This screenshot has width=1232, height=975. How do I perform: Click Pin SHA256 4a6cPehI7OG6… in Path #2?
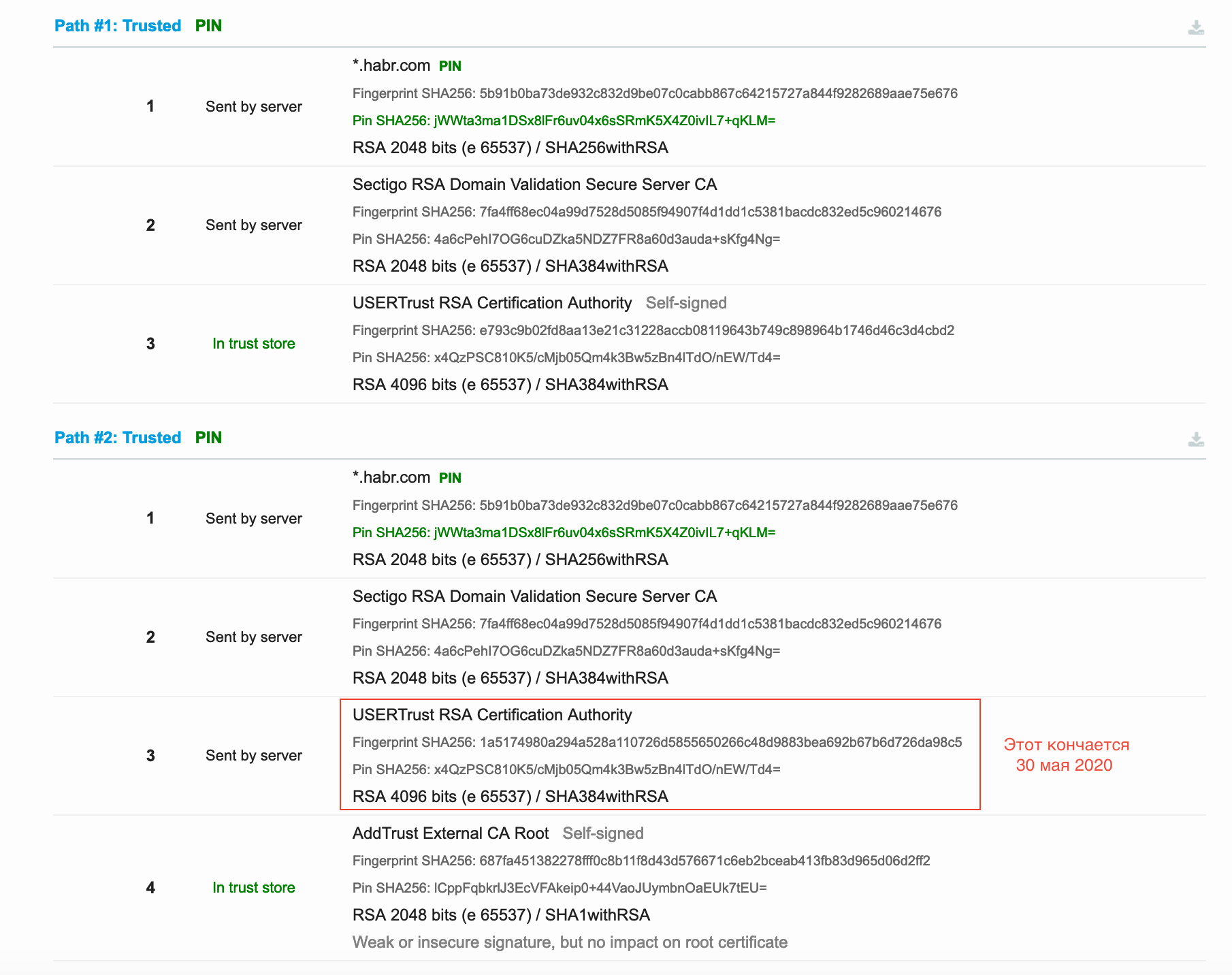coord(566,651)
